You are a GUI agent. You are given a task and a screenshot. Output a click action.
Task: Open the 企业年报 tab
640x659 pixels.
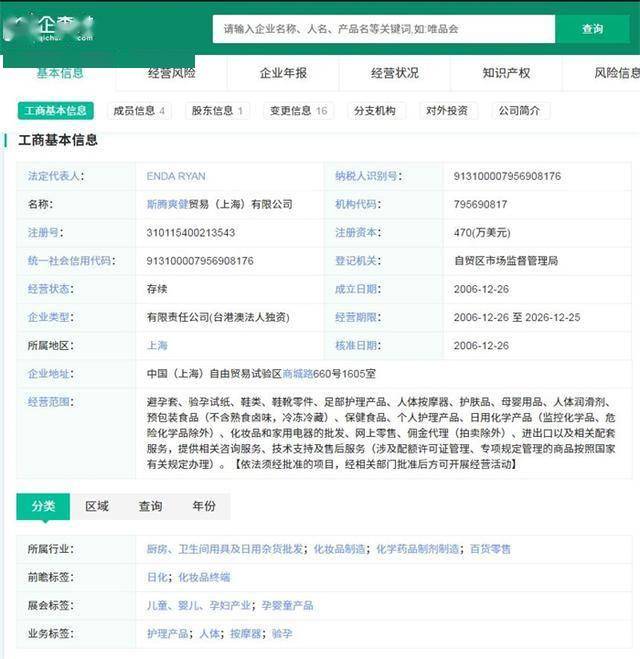(x=283, y=73)
